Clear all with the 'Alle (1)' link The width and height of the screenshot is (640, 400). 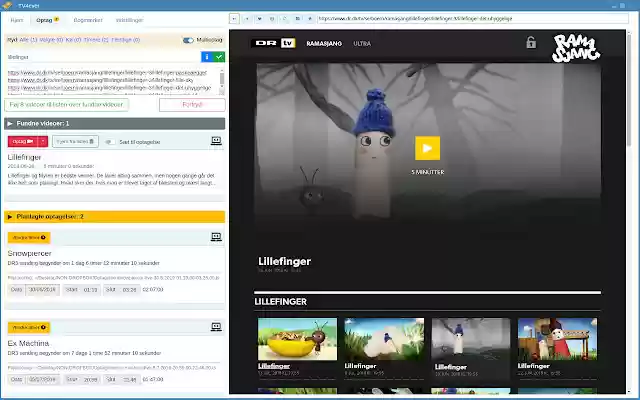coord(28,40)
